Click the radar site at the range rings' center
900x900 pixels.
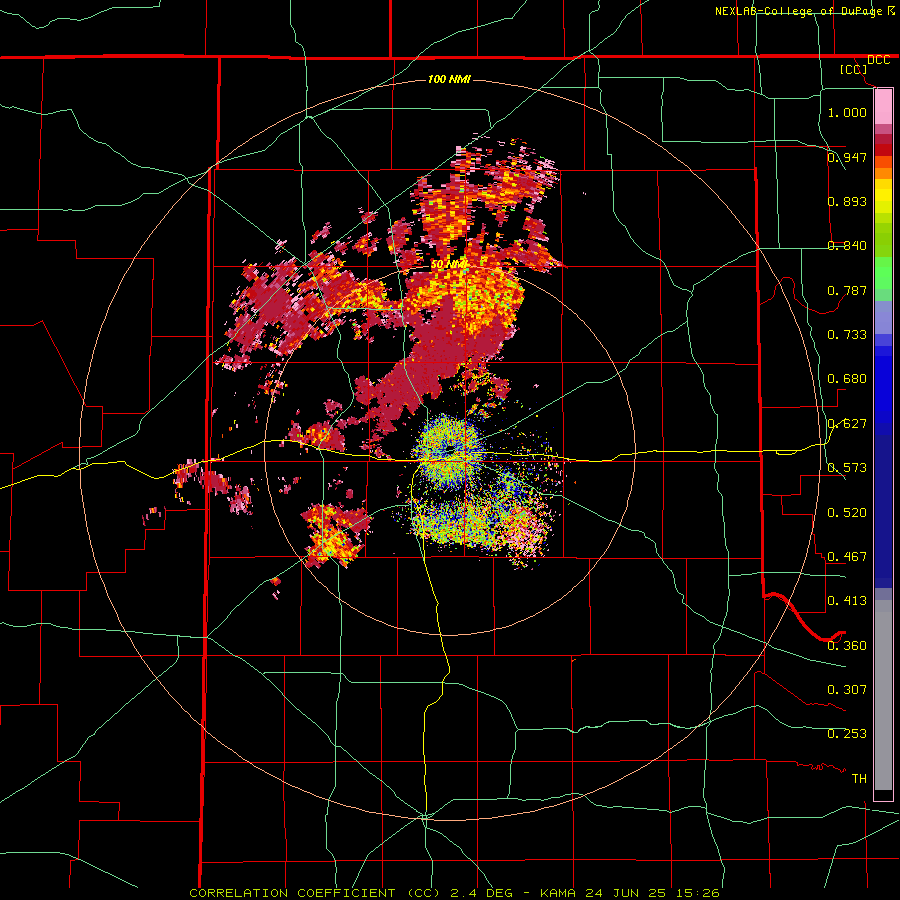[x=449, y=450]
